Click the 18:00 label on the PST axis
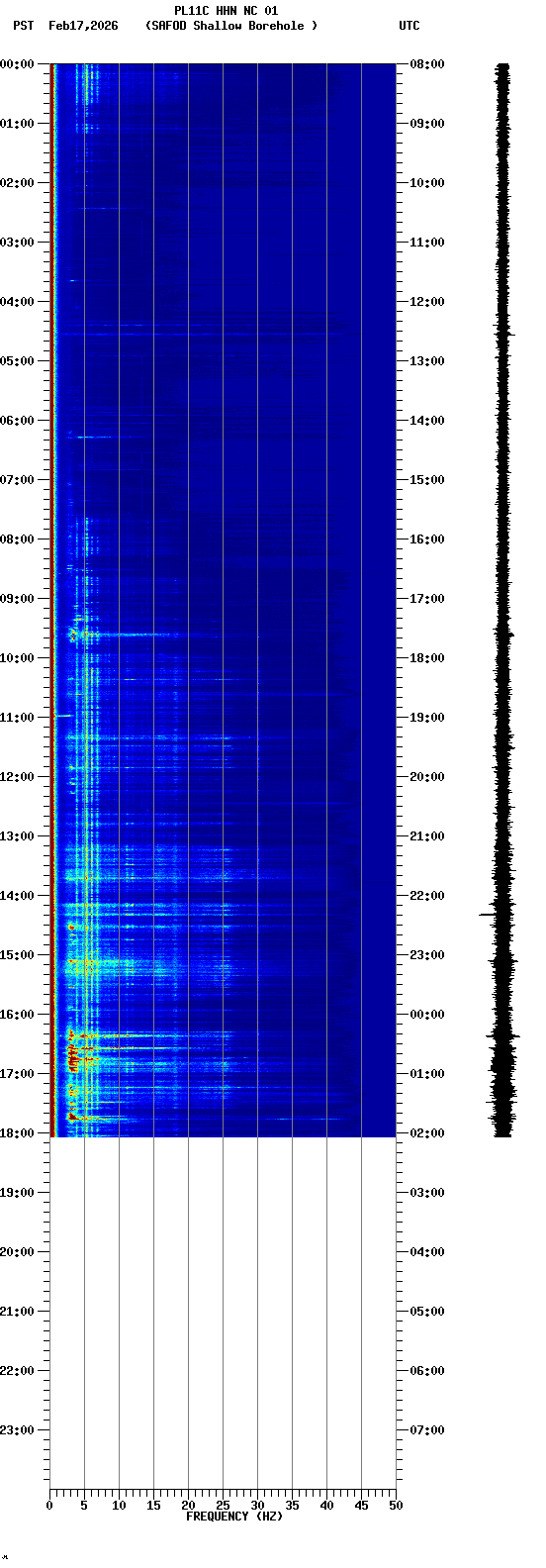Viewport: 546px width, 1568px height. [19, 1133]
